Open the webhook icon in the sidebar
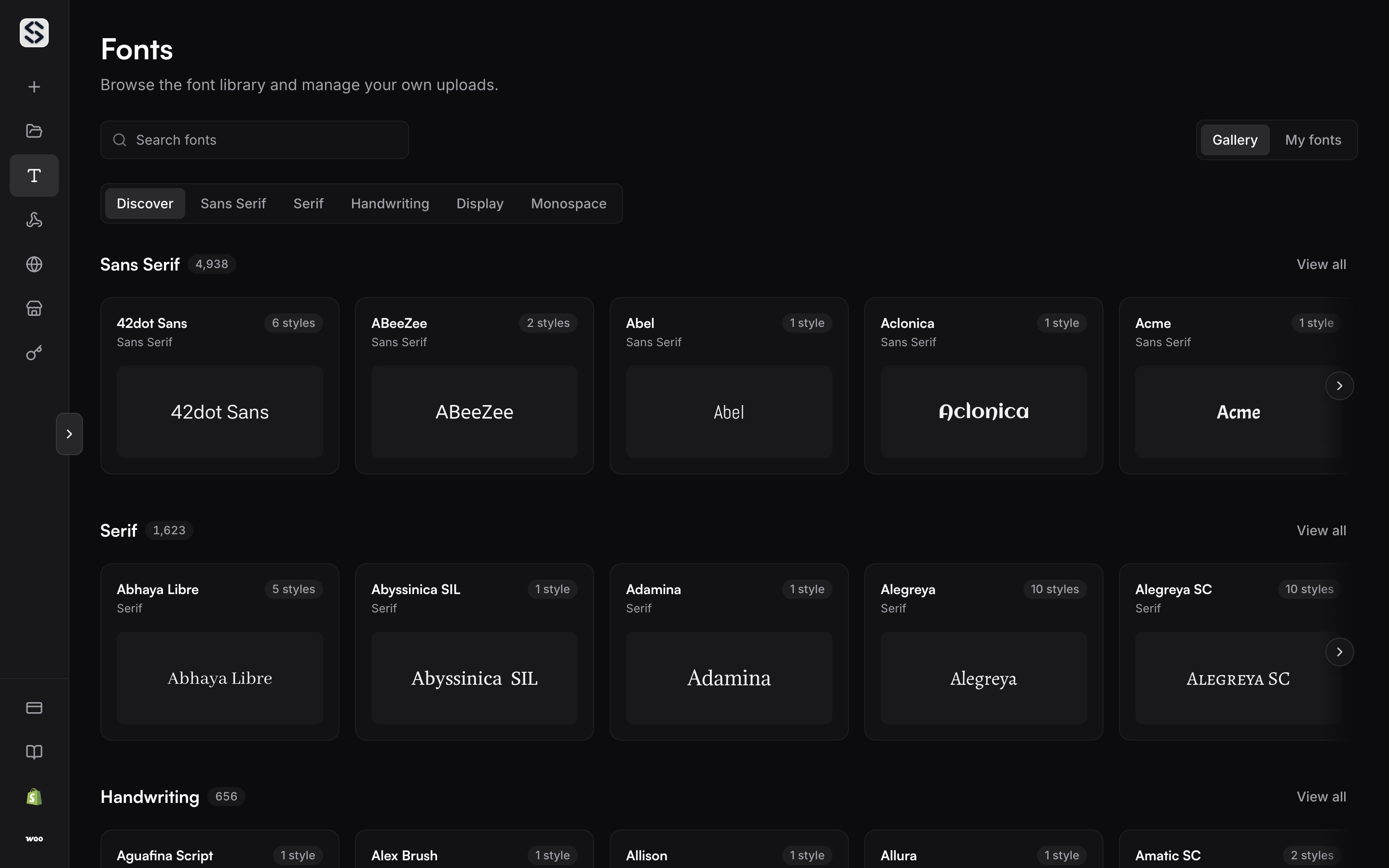This screenshot has width=1389, height=868. 34,220
